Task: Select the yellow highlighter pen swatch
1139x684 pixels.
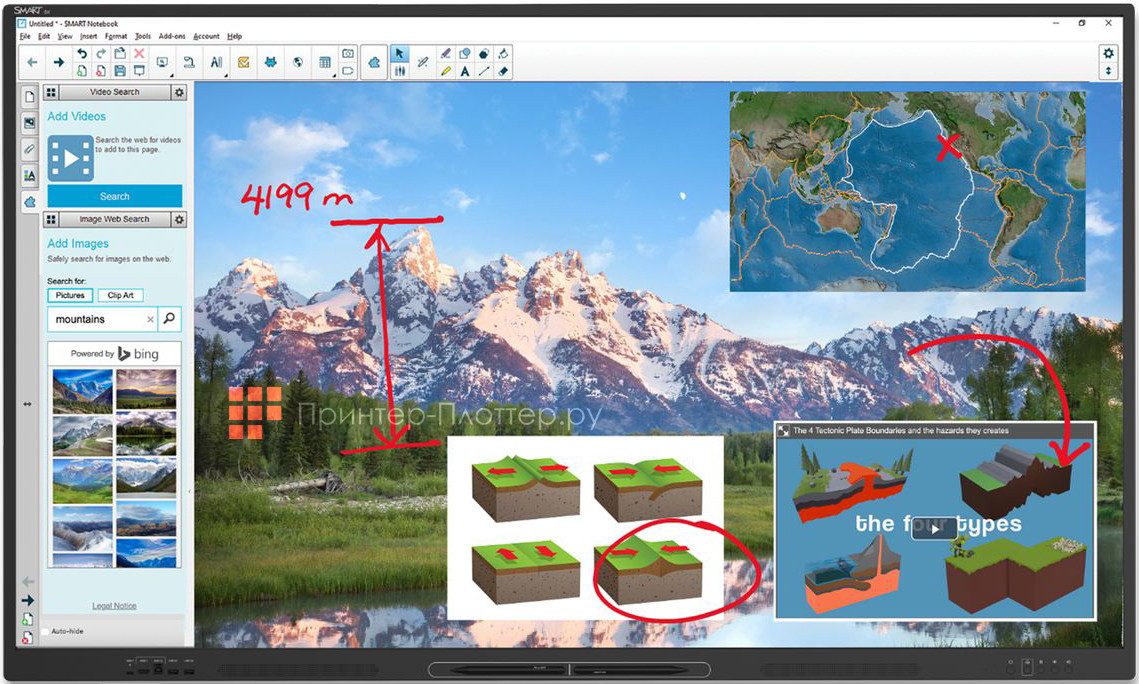Action: pyautogui.click(x=445, y=70)
